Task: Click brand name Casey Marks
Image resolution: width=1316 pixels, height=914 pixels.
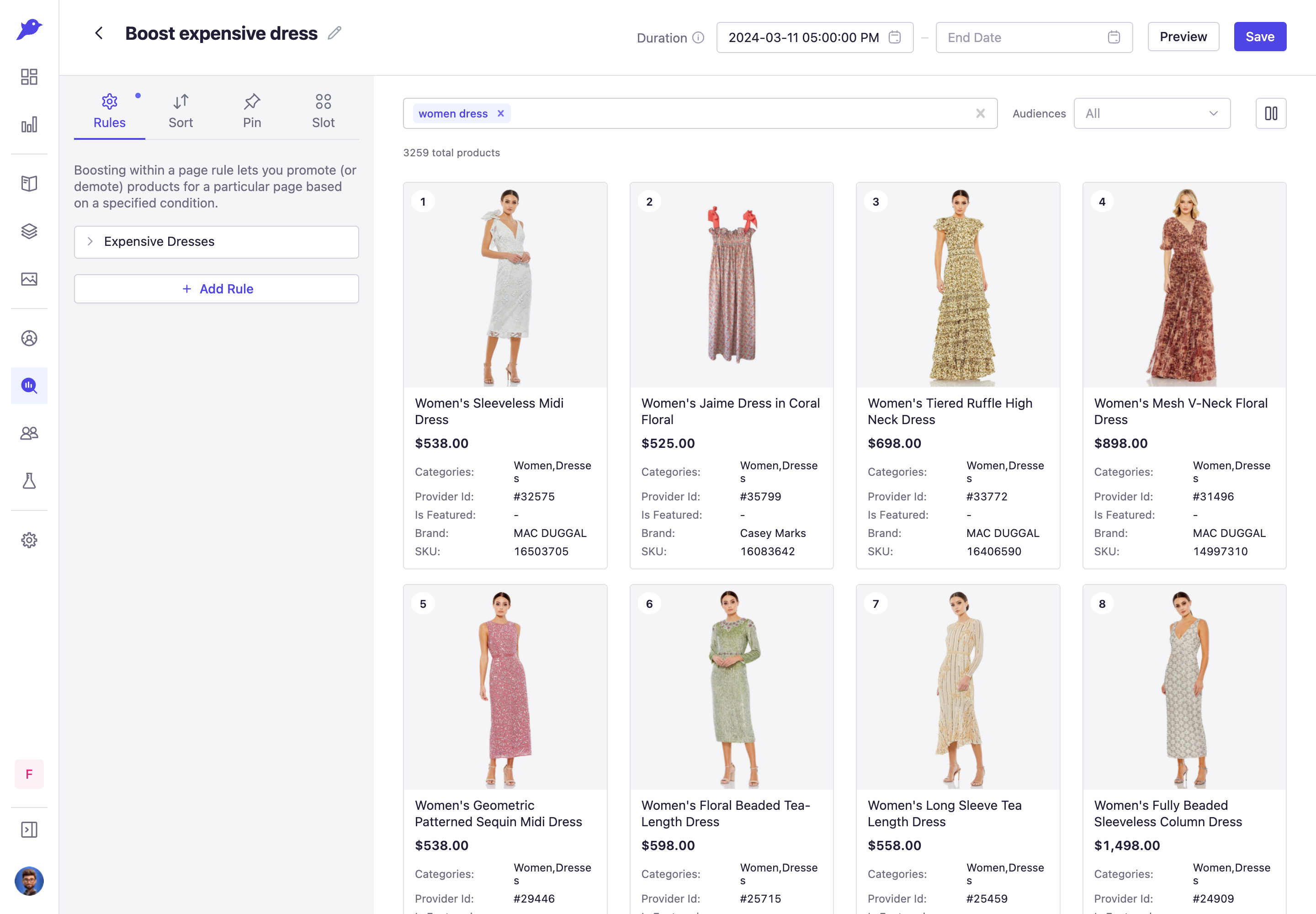Action: point(773,533)
